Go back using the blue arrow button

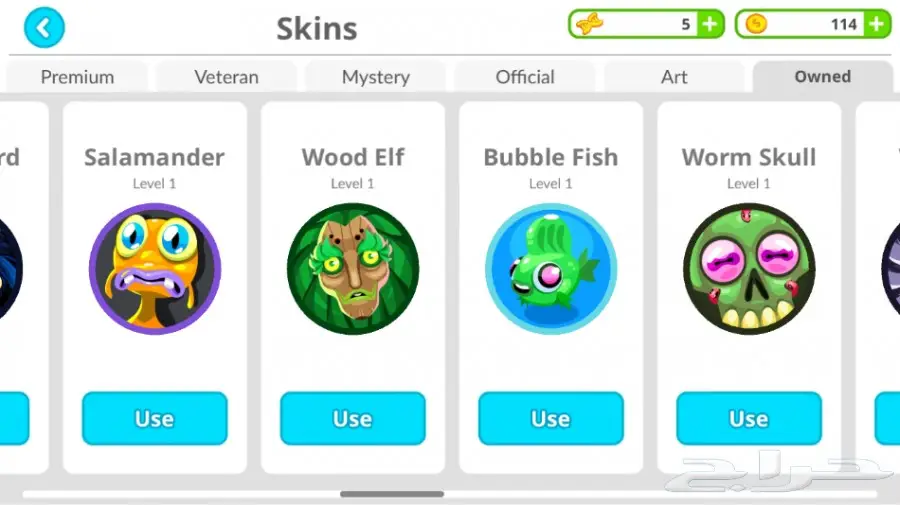point(44,28)
